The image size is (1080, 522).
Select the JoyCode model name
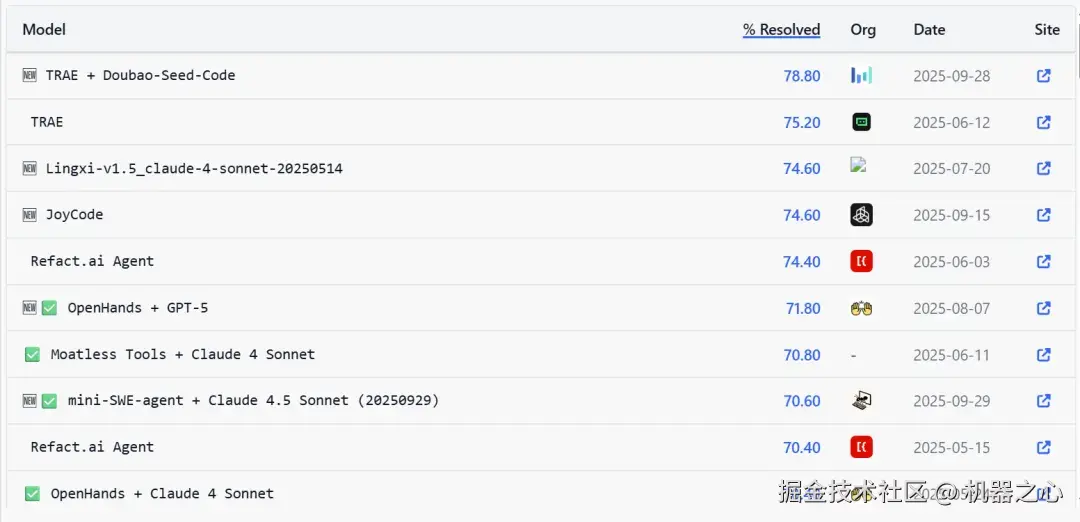click(x=74, y=215)
